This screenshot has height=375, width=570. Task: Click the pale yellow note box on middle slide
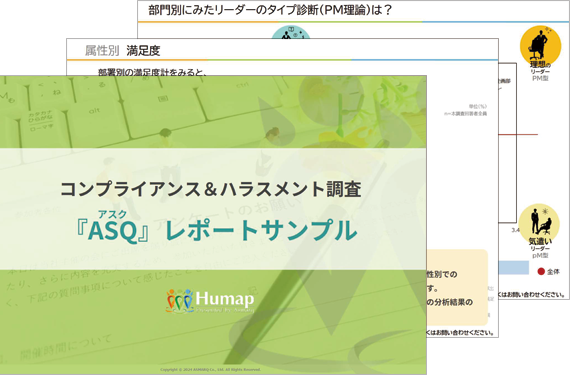pos(457,287)
